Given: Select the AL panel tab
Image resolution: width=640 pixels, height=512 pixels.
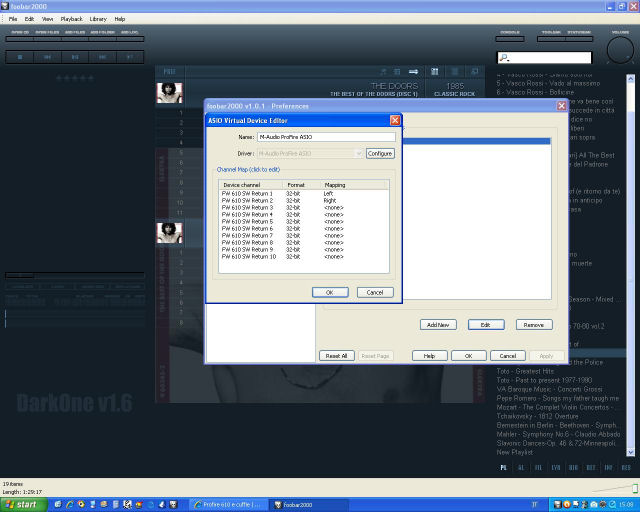Looking at the screenshot, I should (521, 467).
